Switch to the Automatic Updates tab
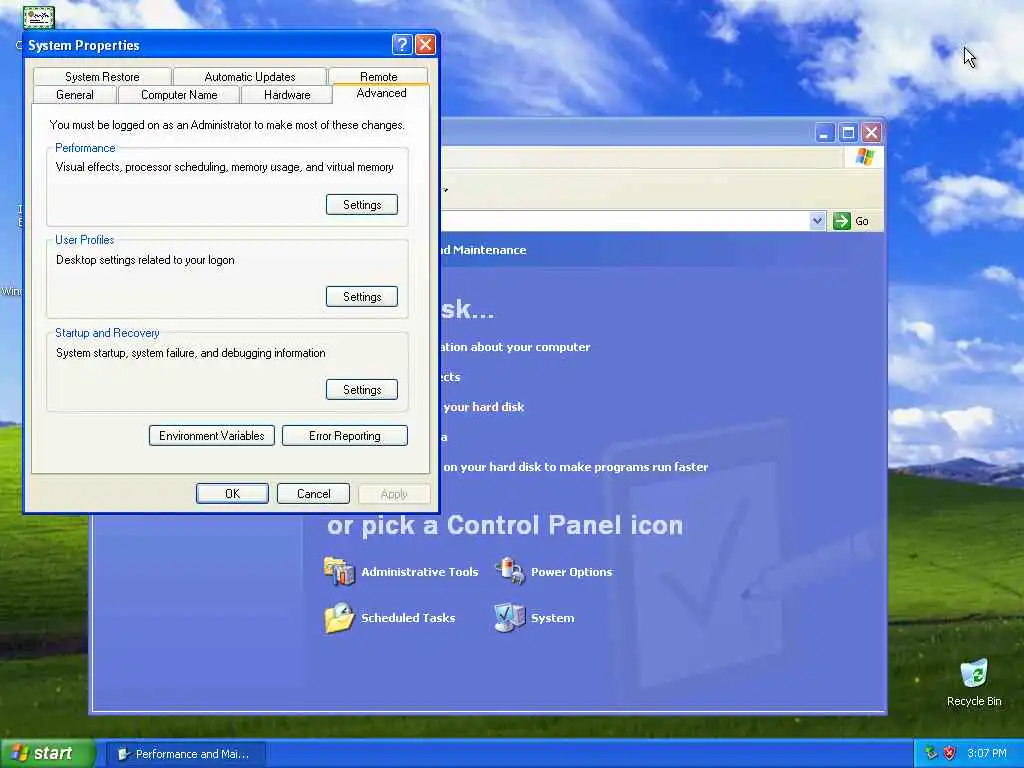1024x768 pixels. coord(249,76)
